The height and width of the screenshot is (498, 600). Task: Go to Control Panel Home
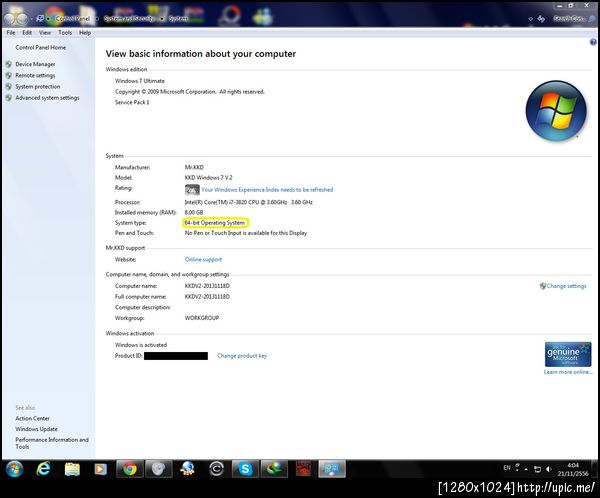(x=41, y=47)
